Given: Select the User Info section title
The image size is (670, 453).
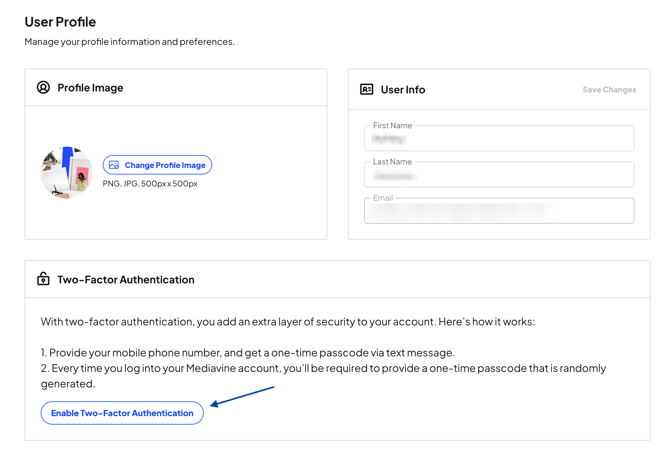Looking at the screenshot, I should point(403,90).
